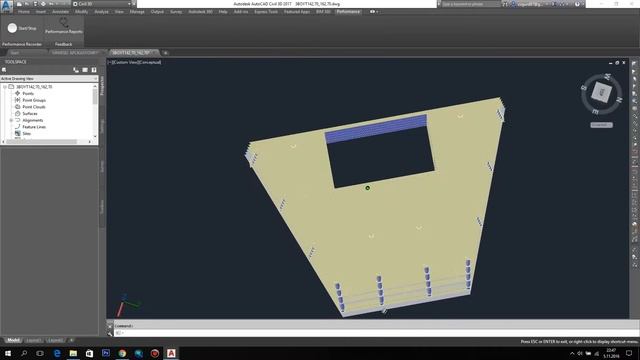Viewport: 640px width, 360px height.
Task: Open the Survey ribbon tab
Action: pos(176,12)
